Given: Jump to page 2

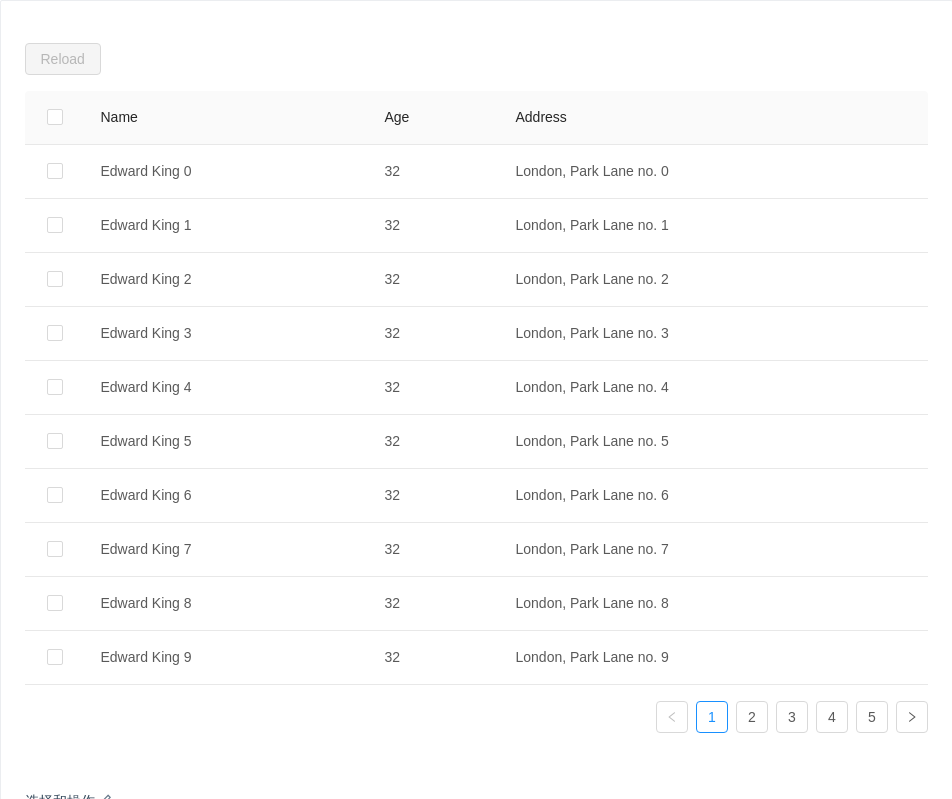Looking at the screenshot, I should [752, 717].
